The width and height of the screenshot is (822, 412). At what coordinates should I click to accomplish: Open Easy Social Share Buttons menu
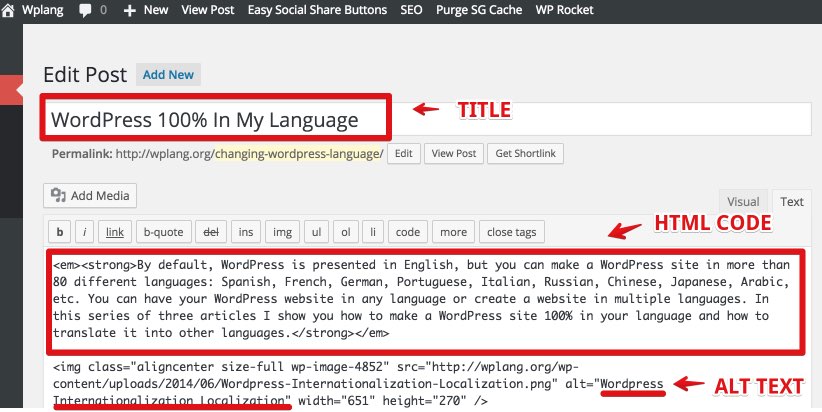point(317,10)
